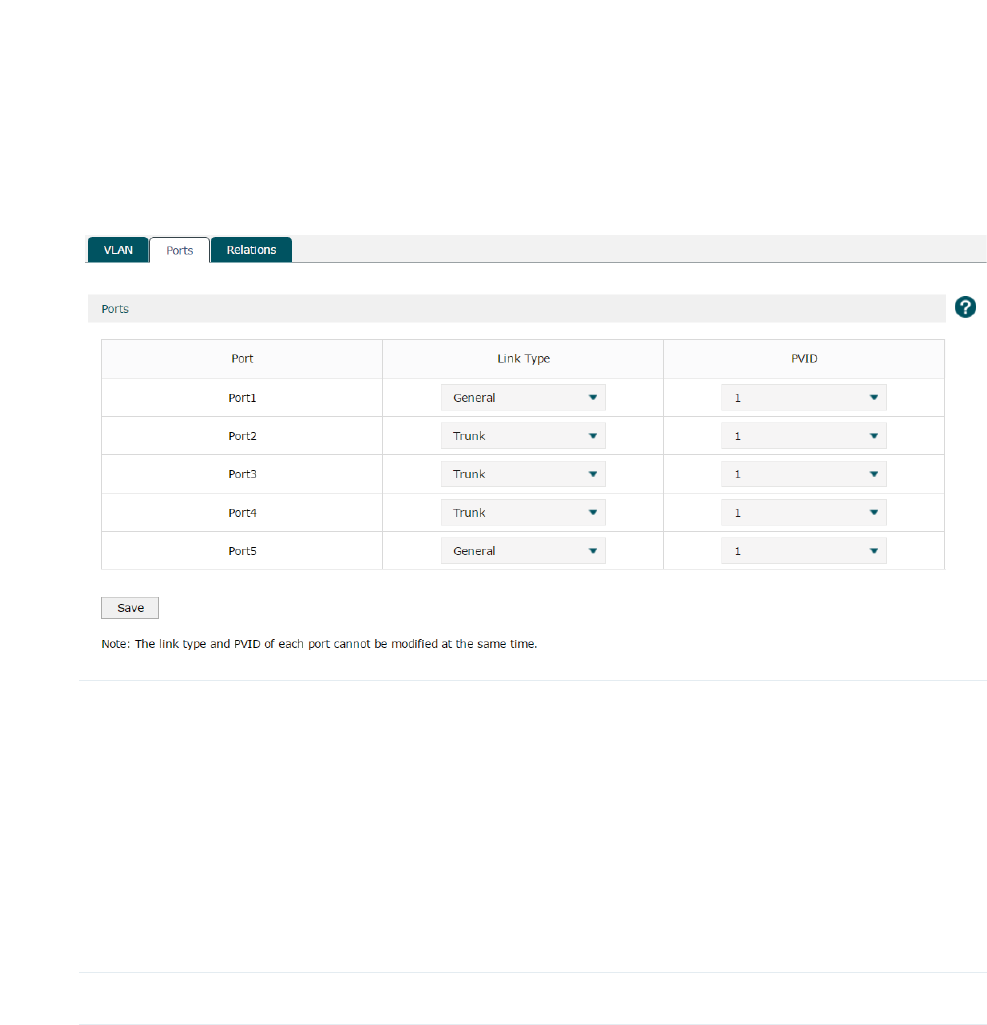Click the Ports section heading

point(115,309)
